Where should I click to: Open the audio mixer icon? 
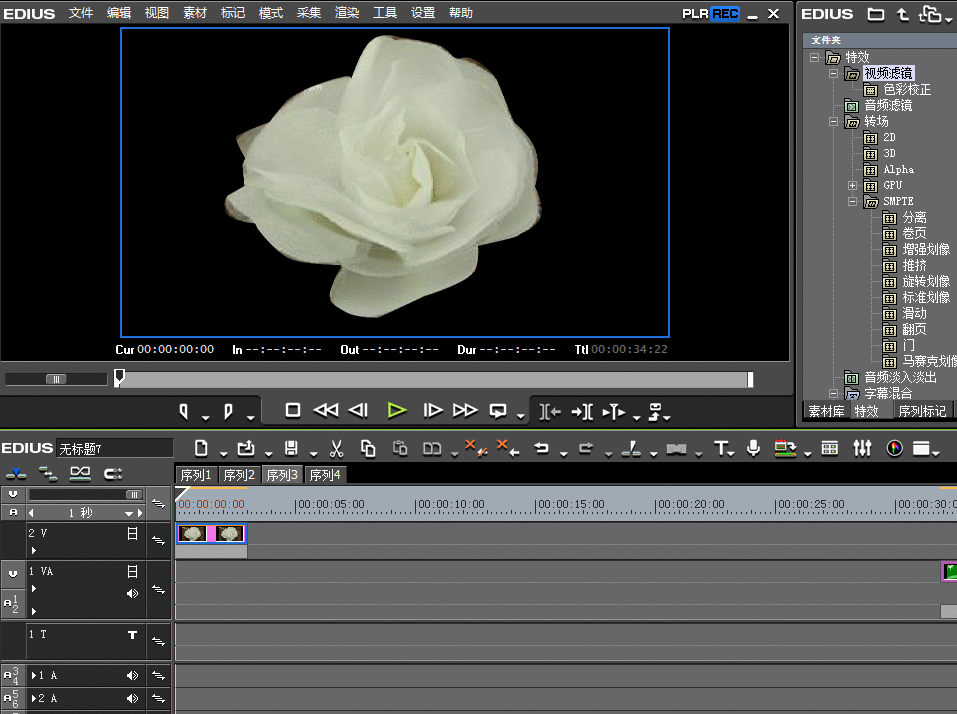[862, 449]
